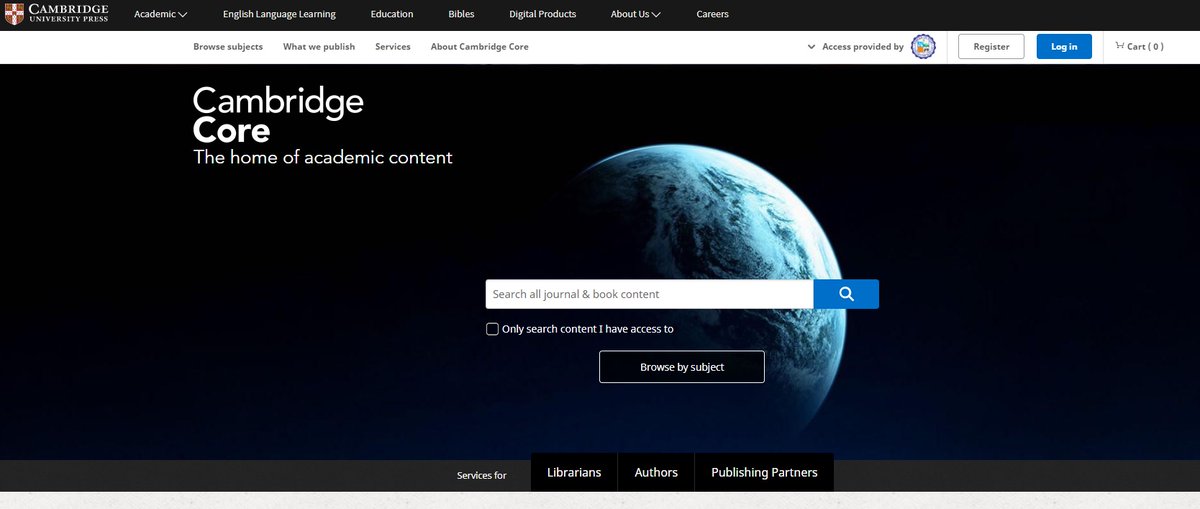1200x509 pixels.
Task: Open the Education menu item
Action: coord(392,15)
